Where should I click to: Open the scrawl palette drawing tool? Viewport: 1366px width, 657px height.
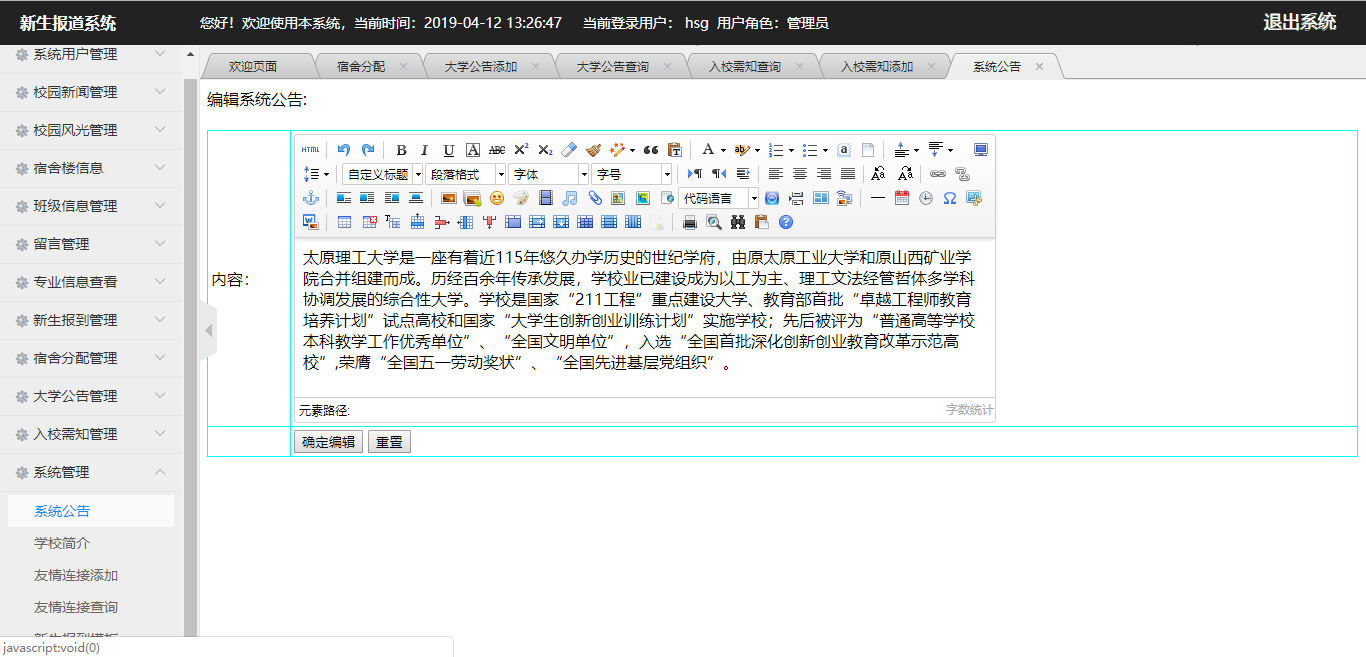click(521, 198)
